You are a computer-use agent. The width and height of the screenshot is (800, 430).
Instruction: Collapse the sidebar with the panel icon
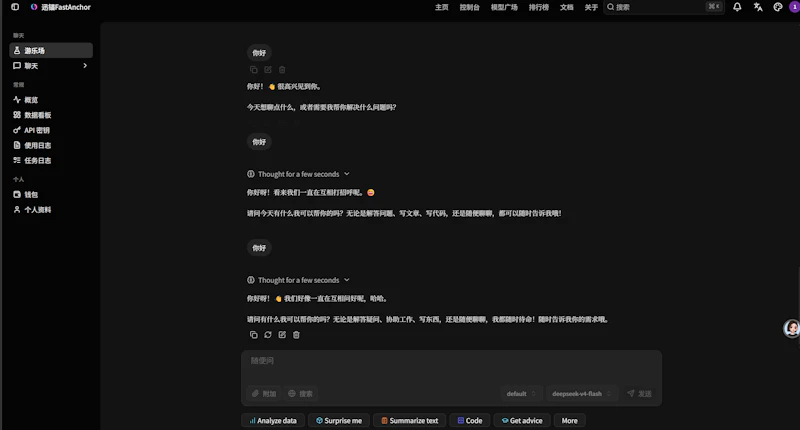(x=15, y=7)
